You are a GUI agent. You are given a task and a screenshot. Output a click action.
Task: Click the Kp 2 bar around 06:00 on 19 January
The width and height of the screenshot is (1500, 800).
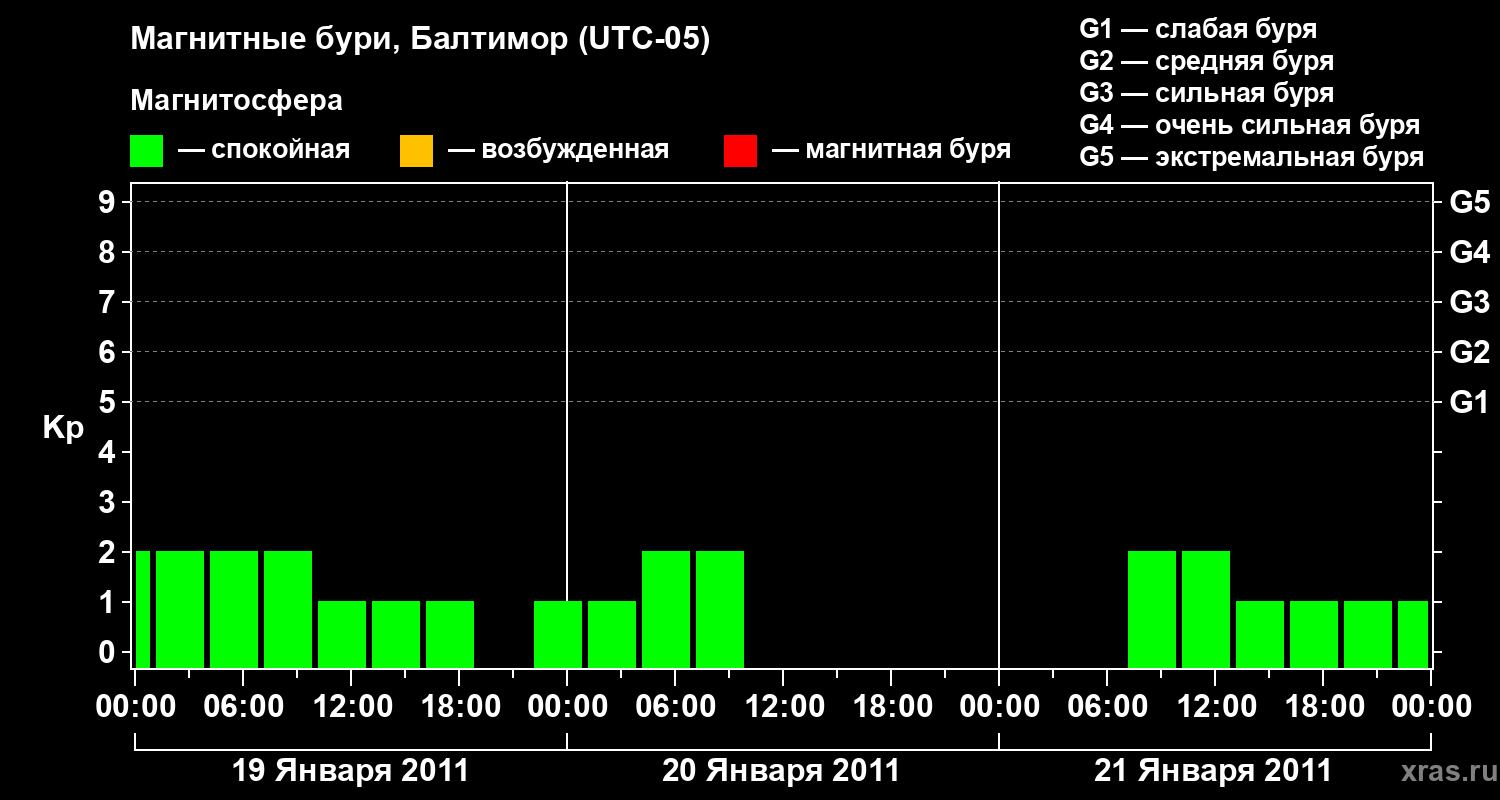[x=234, y=609]
